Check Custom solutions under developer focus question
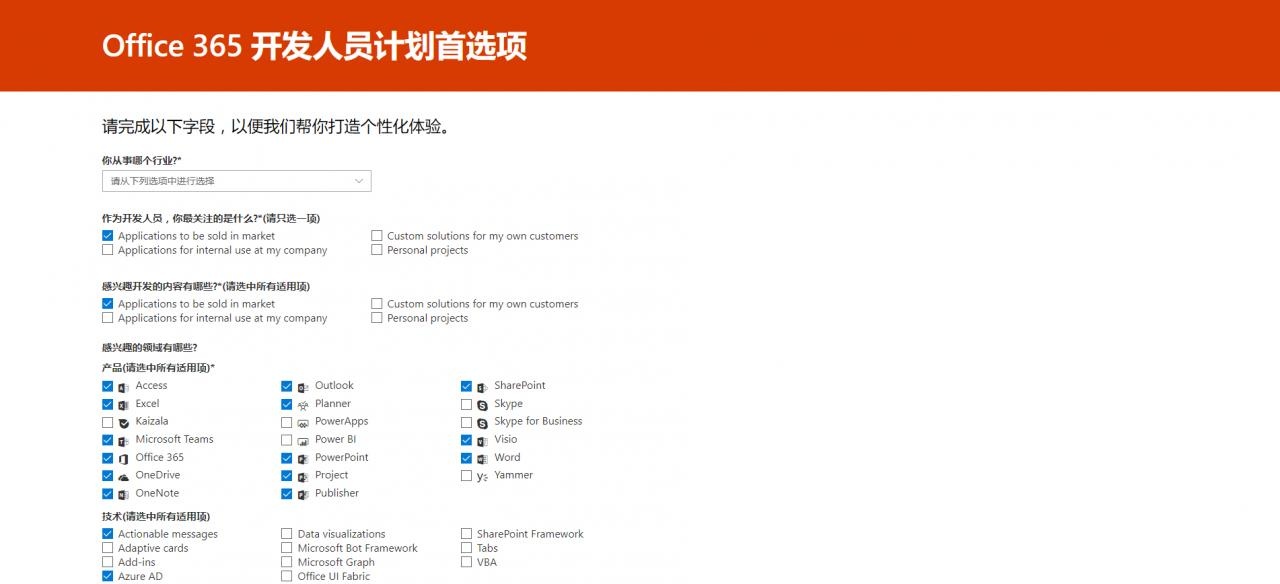This screenshot has width=1280, height=584. click(377, 236)
